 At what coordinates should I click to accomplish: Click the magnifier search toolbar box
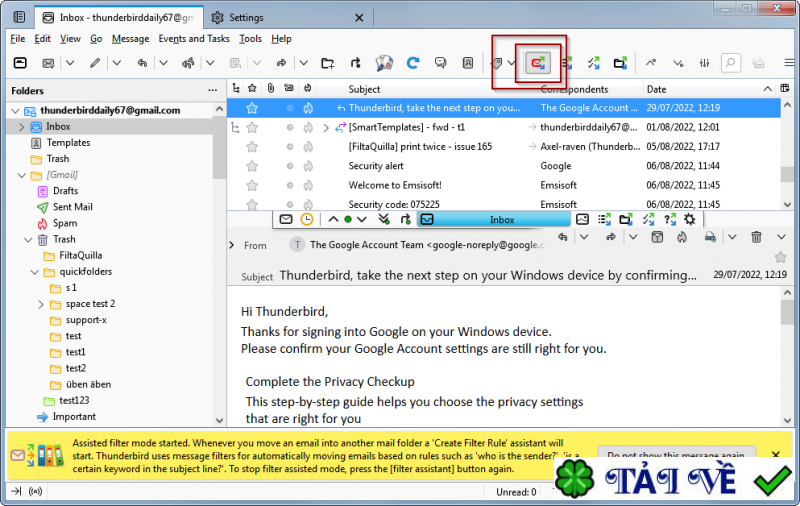click(x=731, y=63)
